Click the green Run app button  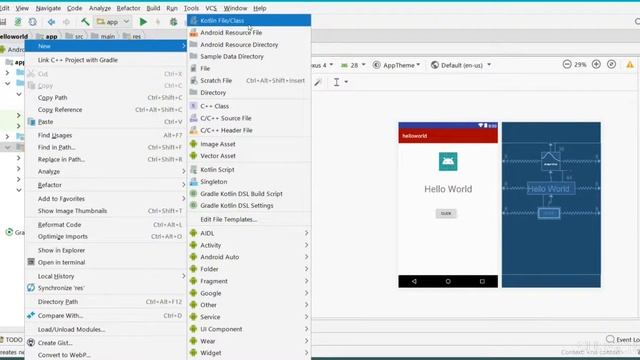(143, 22)
